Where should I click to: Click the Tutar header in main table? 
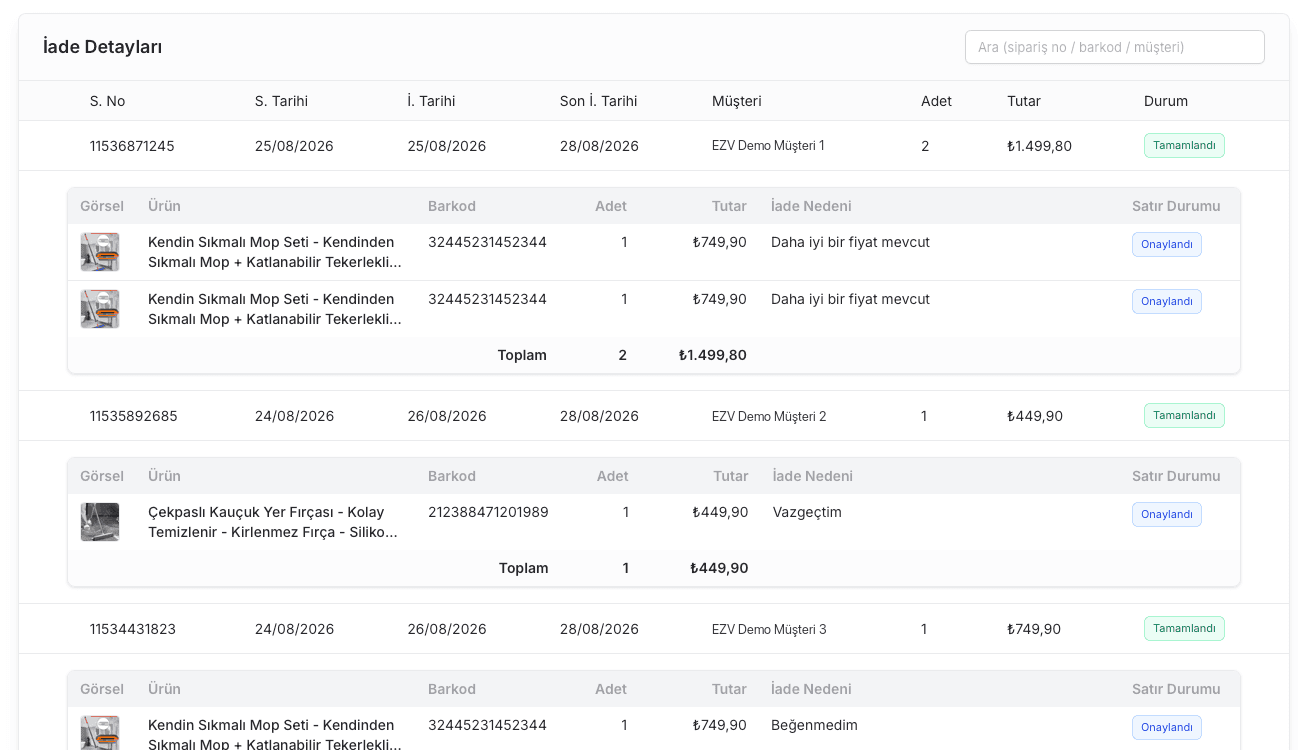pyautogui.click(x=1024, y=101)
